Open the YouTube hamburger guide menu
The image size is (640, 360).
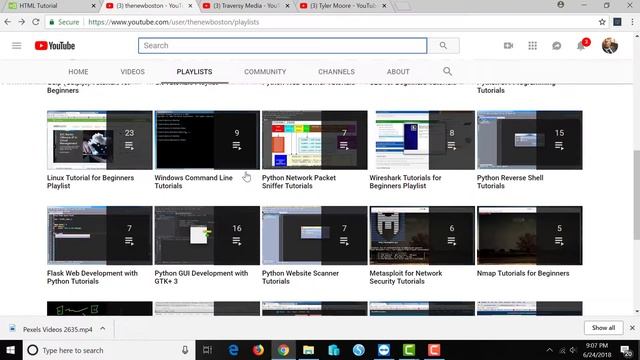point(16,46)
